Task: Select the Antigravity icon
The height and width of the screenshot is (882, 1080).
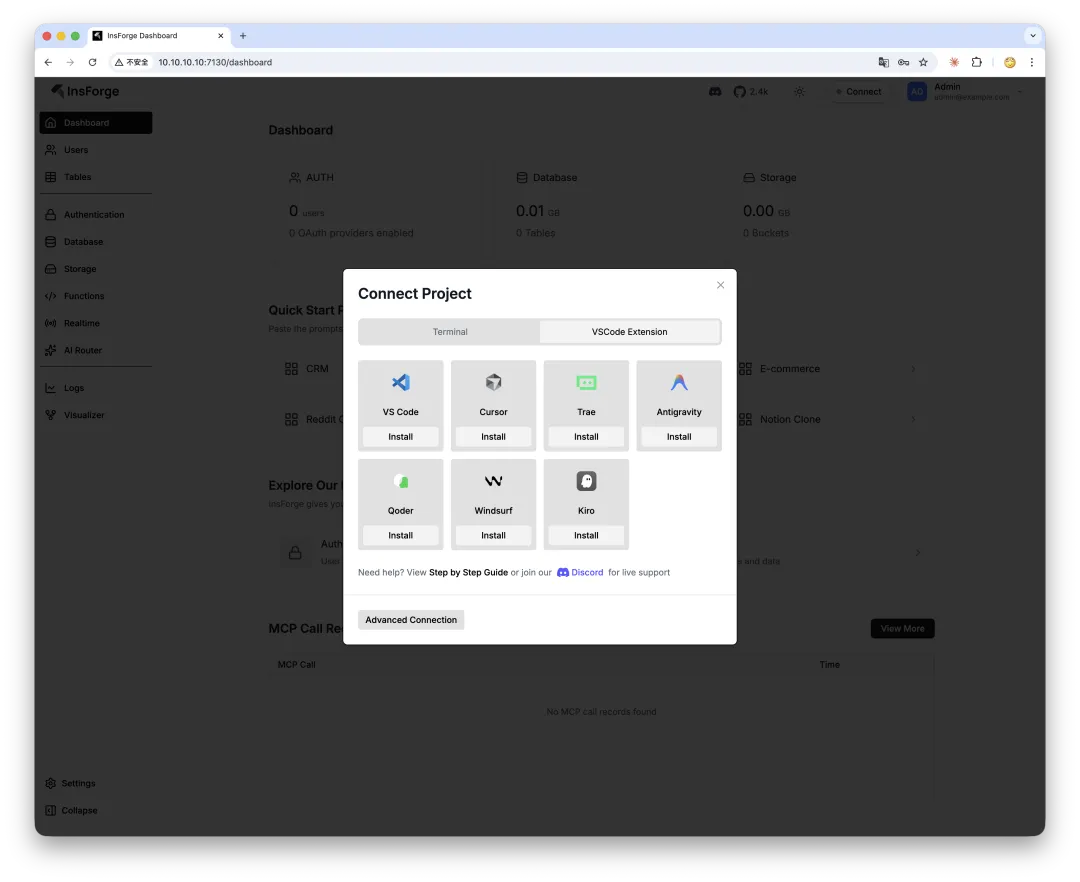Action: coord(679,382)
